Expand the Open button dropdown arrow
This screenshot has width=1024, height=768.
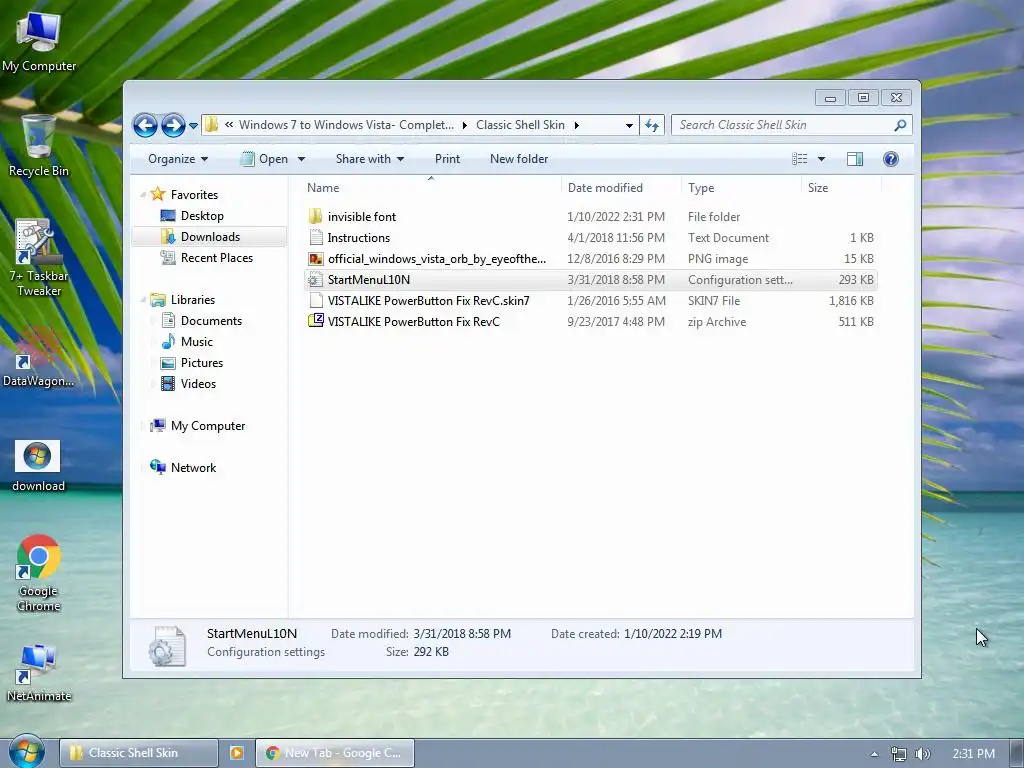[301, 159]
